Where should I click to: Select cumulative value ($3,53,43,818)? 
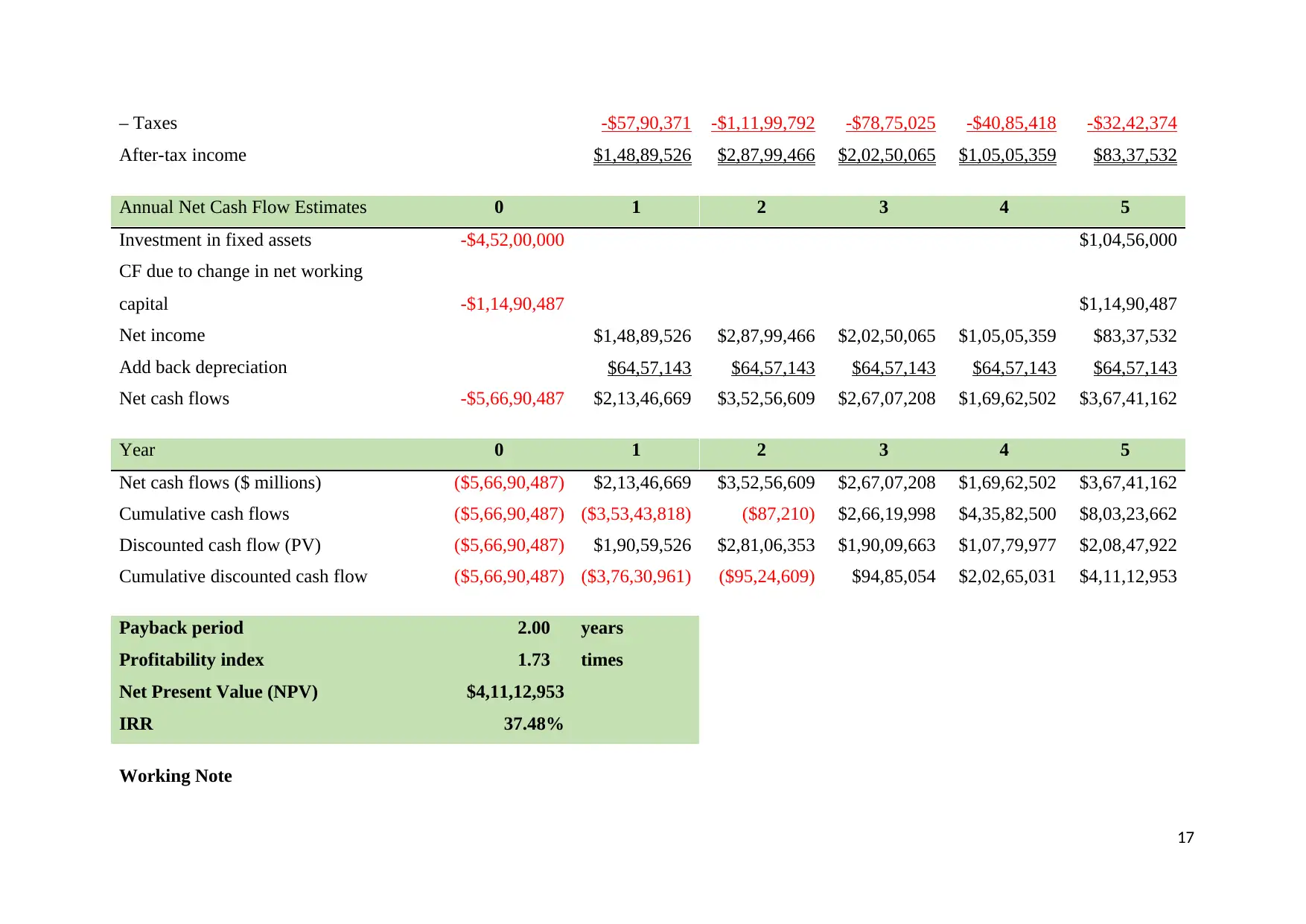(x=636, y=514)
